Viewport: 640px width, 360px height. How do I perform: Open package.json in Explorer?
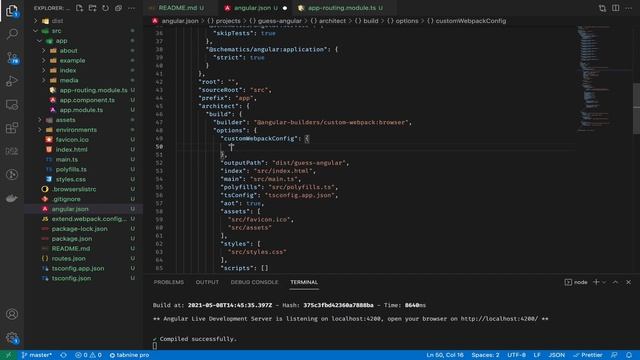71,239
